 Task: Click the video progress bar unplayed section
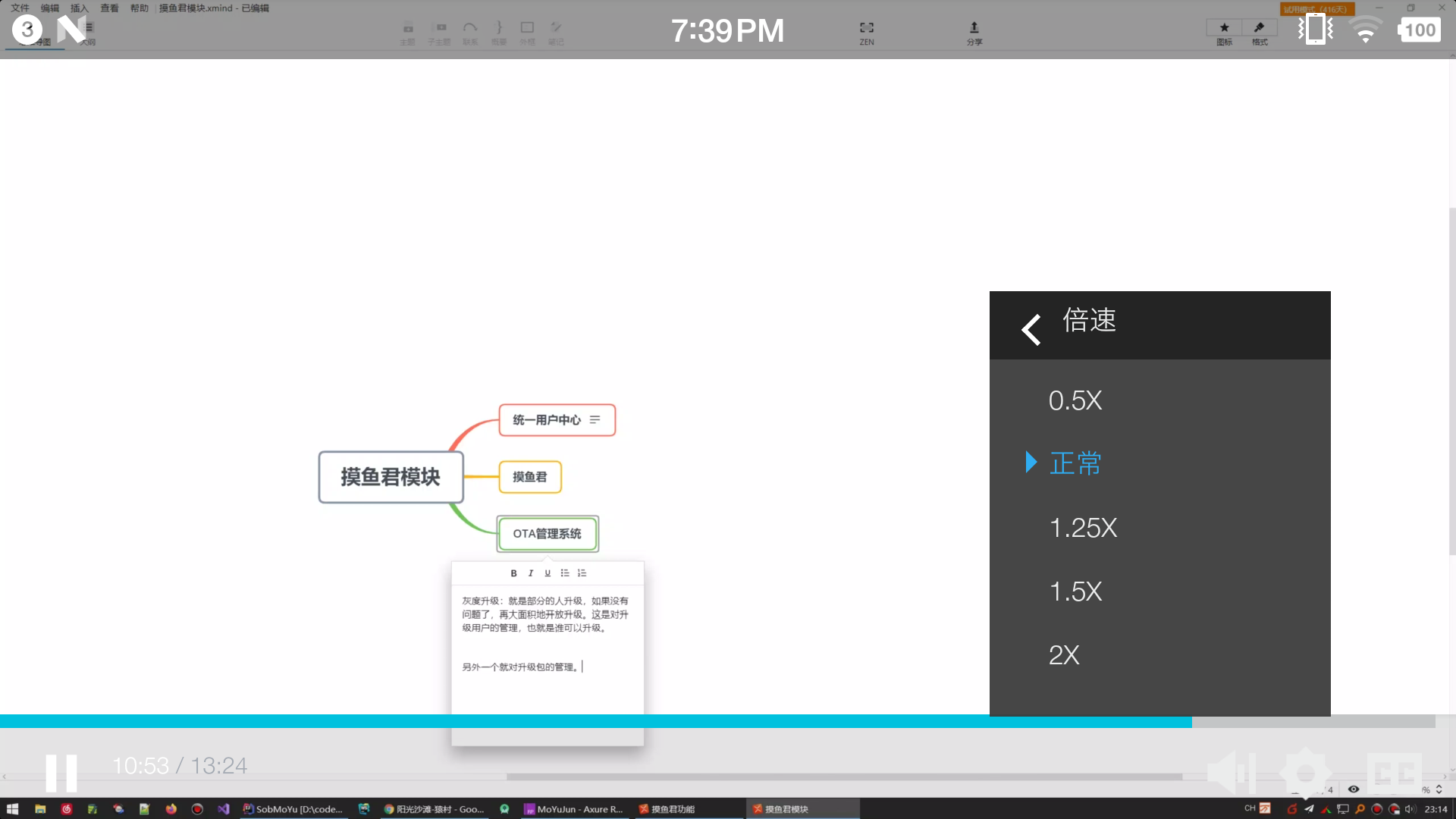pos(1312,721)
